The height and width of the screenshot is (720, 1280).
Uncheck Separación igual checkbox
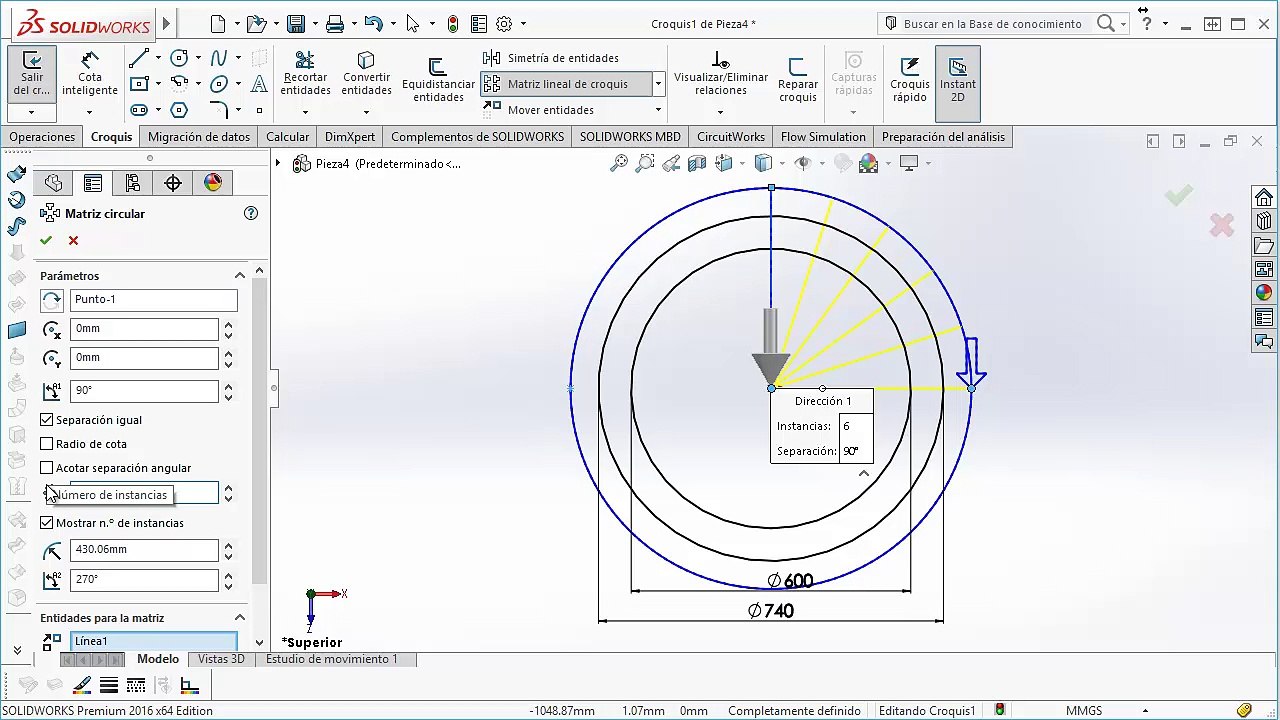(x=47, y=420)
